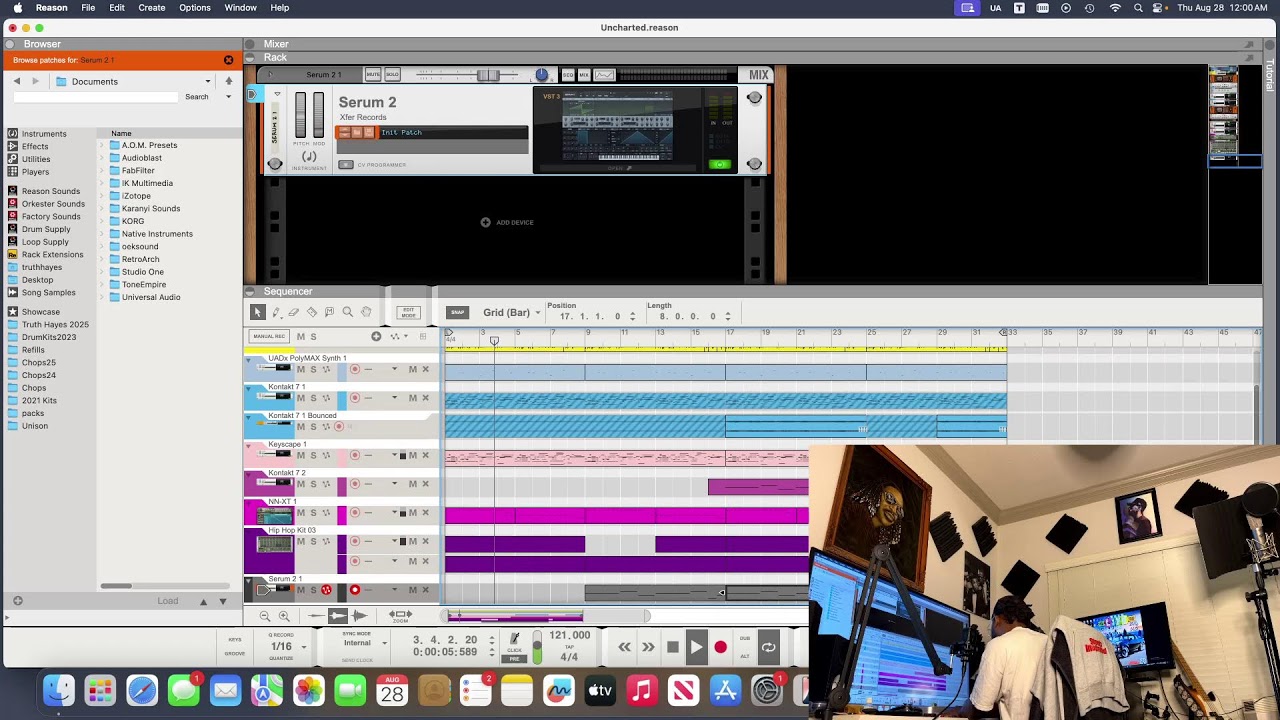Click the Seq button on Serum mix channel
Screen dimensions: 1280x720
(x=568, y=75)
